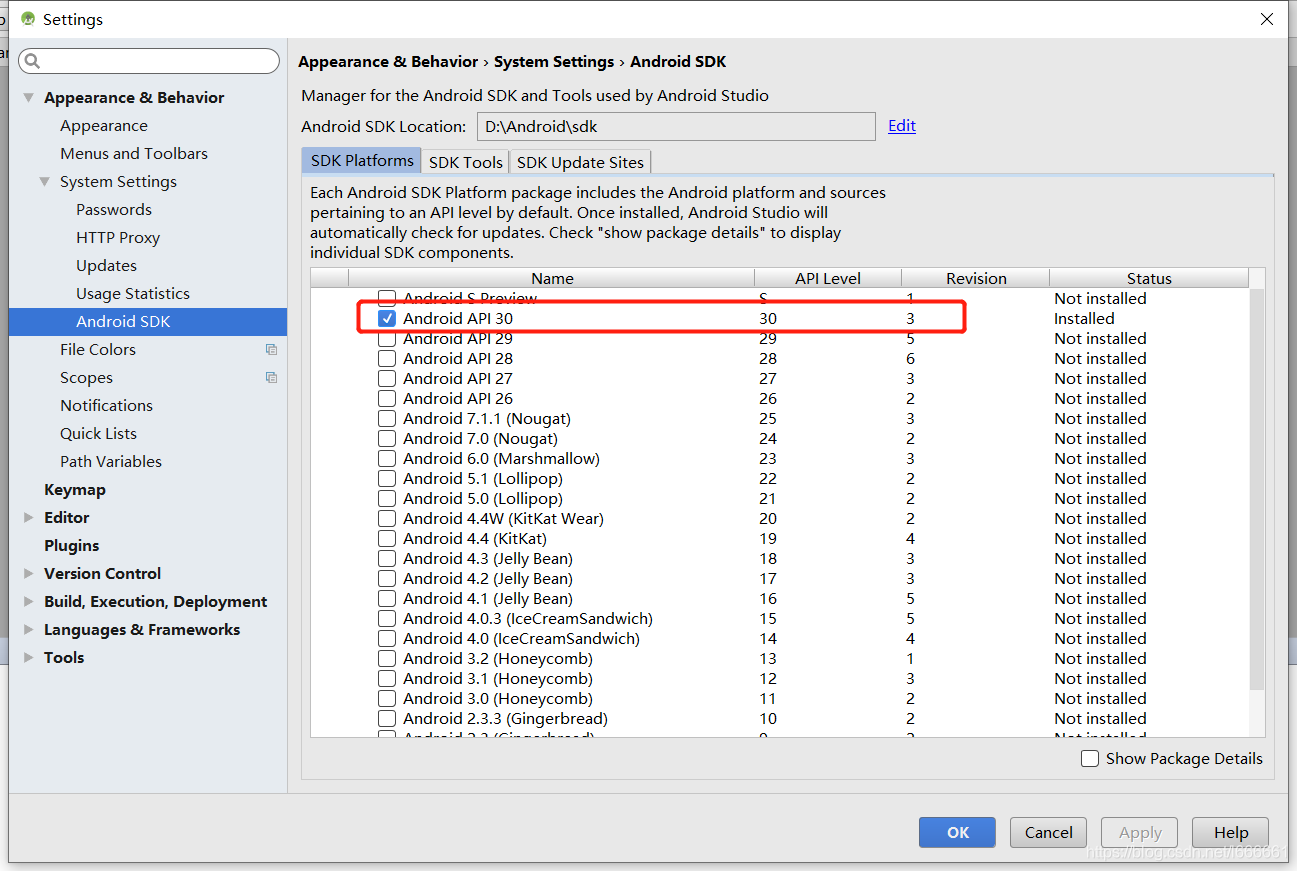Open the HTTP Proxy settings page
Viewport: 1297px width, 871px height.
[117, 237]
